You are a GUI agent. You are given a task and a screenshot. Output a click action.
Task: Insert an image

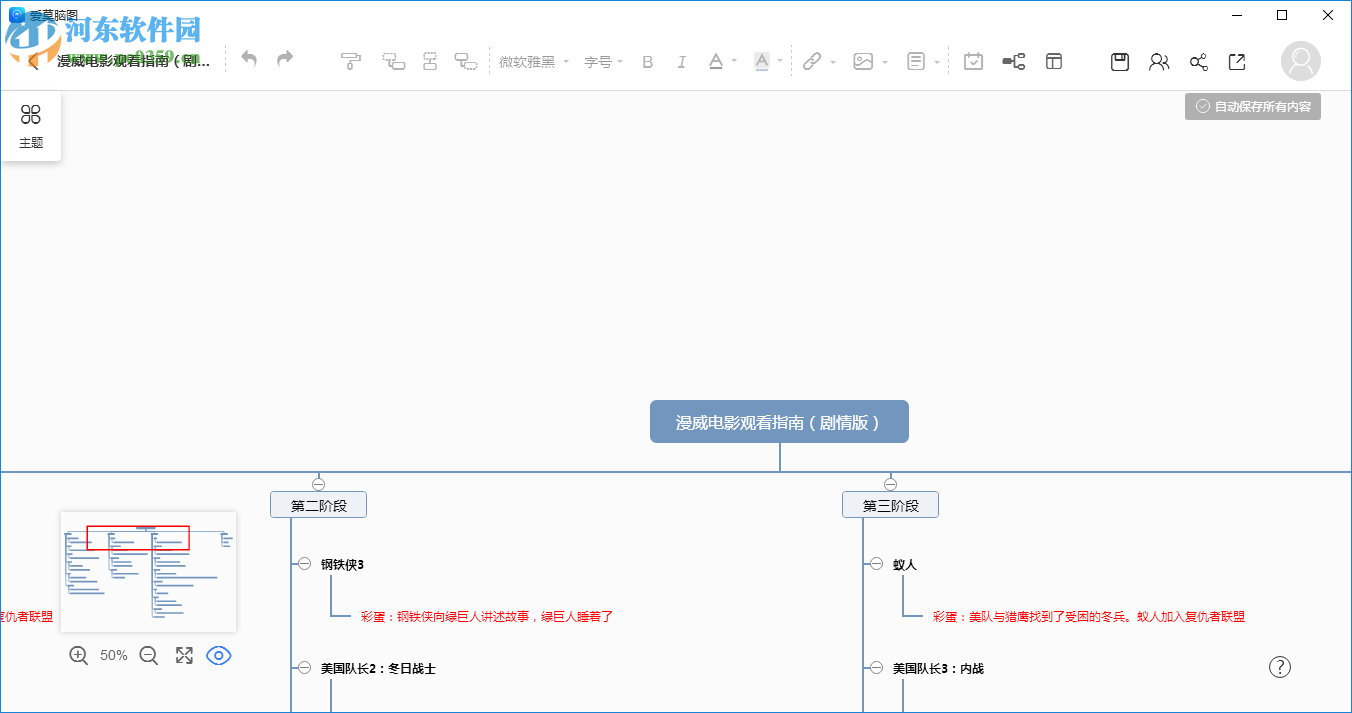863,62
